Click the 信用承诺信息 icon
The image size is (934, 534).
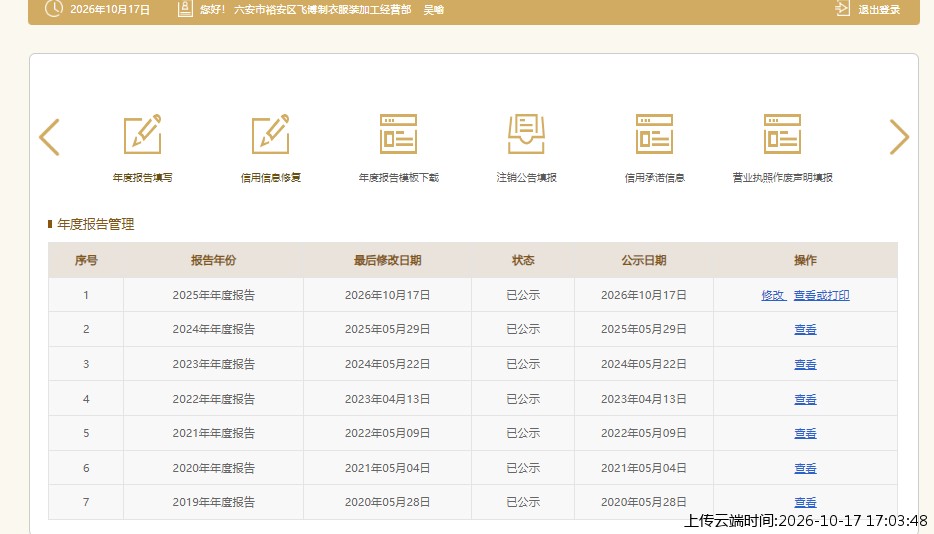click(x=655, y=134)
